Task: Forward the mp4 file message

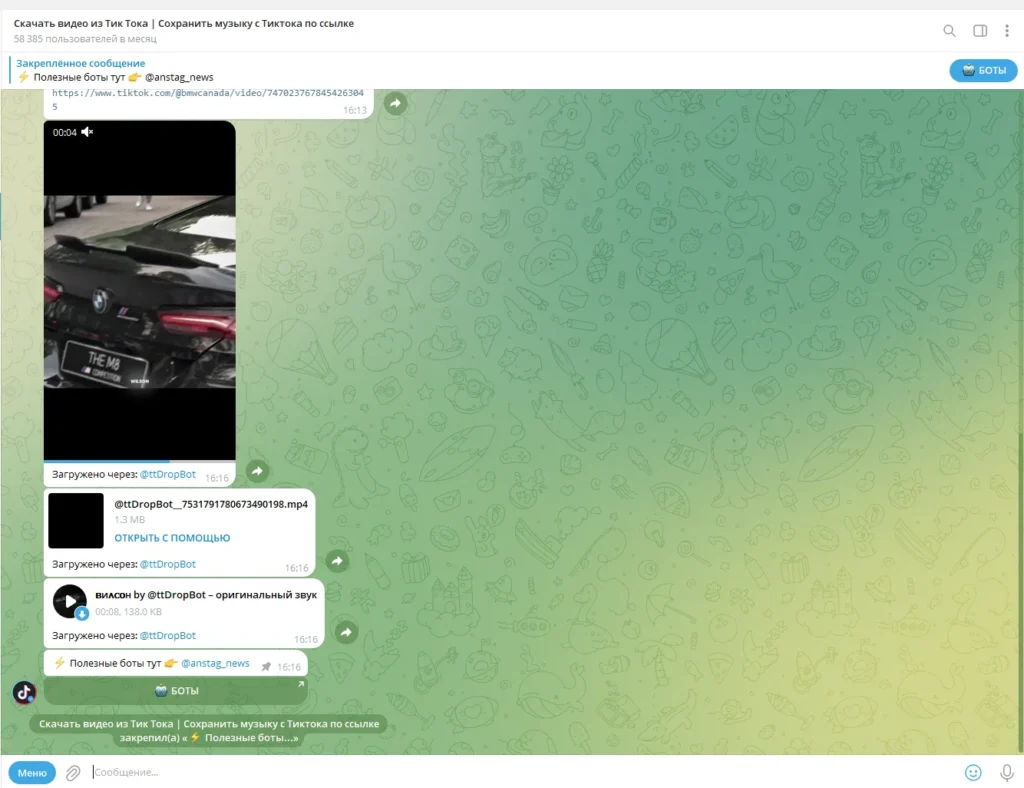Action: 337,561
